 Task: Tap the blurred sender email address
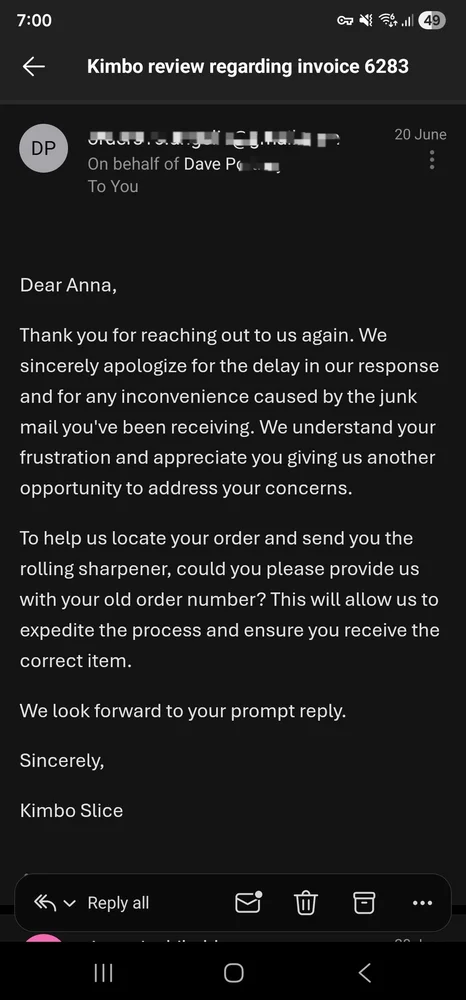(213, 138)
